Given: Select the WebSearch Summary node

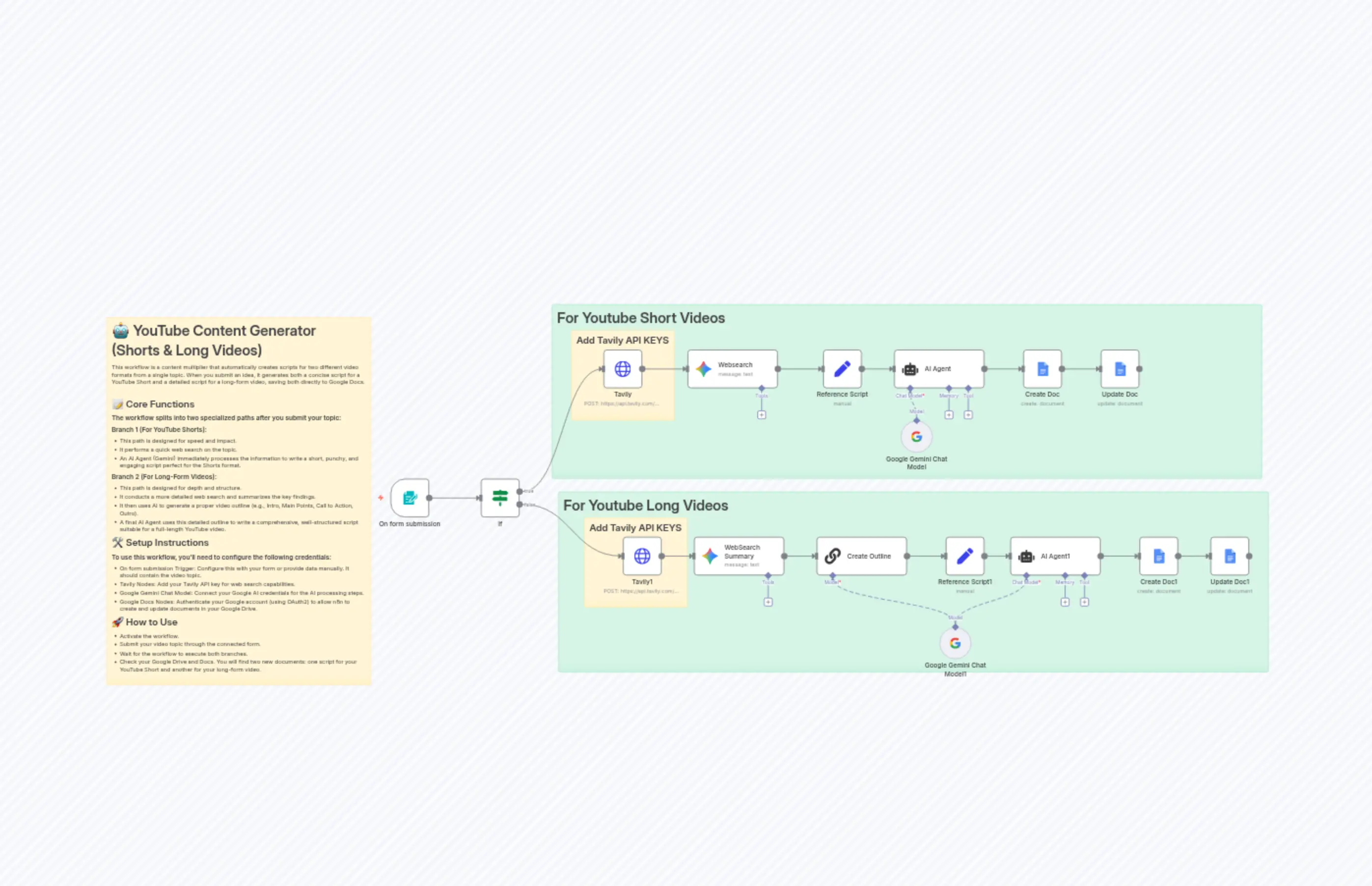Looking at the screenshot, I should coord(740,556).
